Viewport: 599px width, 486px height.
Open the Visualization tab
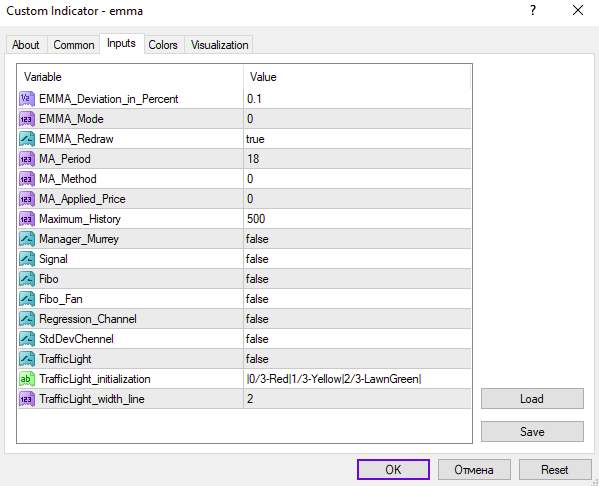[220, 45]
